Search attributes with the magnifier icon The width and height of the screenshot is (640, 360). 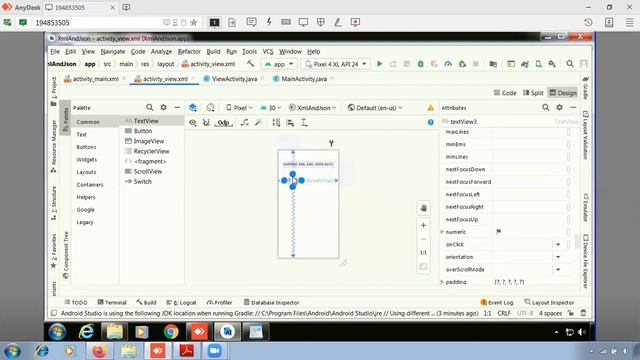click(x=546, y=107)
